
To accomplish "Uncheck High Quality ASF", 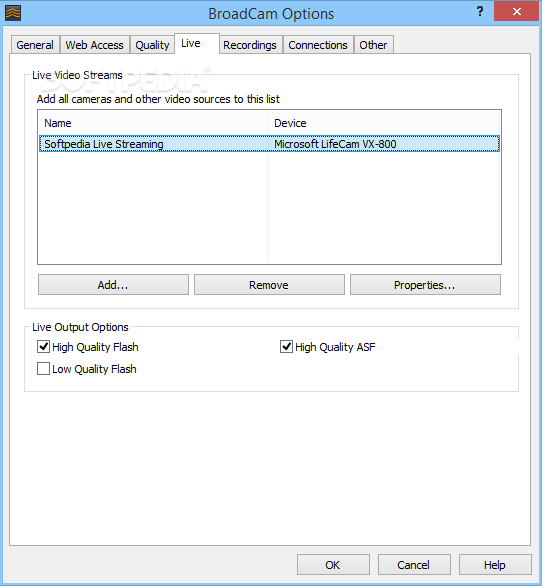I will (286, 347).
